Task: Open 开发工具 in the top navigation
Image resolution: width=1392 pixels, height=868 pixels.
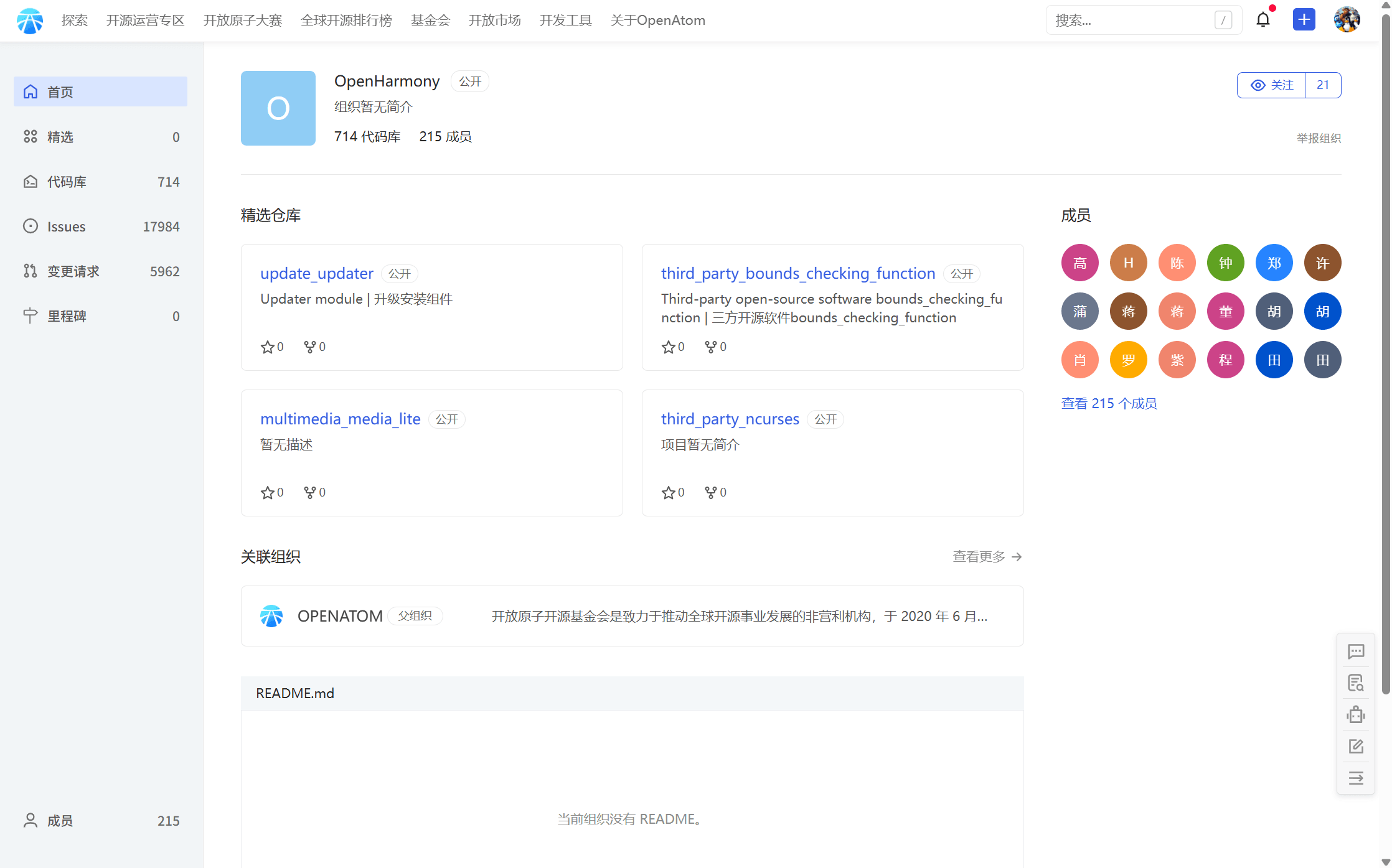Action: pyautogui.click(x=566, y=21)
